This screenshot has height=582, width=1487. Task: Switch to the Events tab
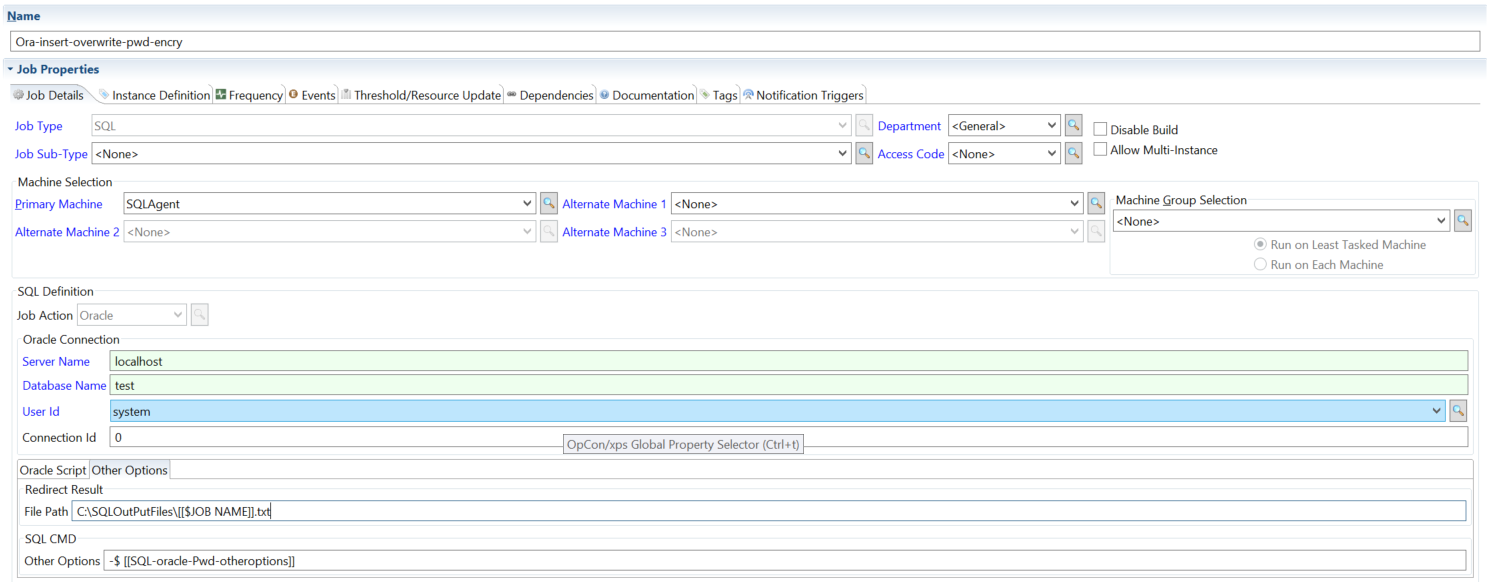(312, 95)
